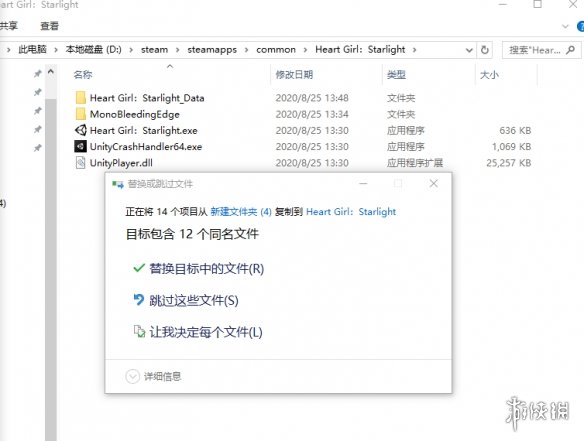Click the help question mark icon
584x441 pixels.
[580, 26]
